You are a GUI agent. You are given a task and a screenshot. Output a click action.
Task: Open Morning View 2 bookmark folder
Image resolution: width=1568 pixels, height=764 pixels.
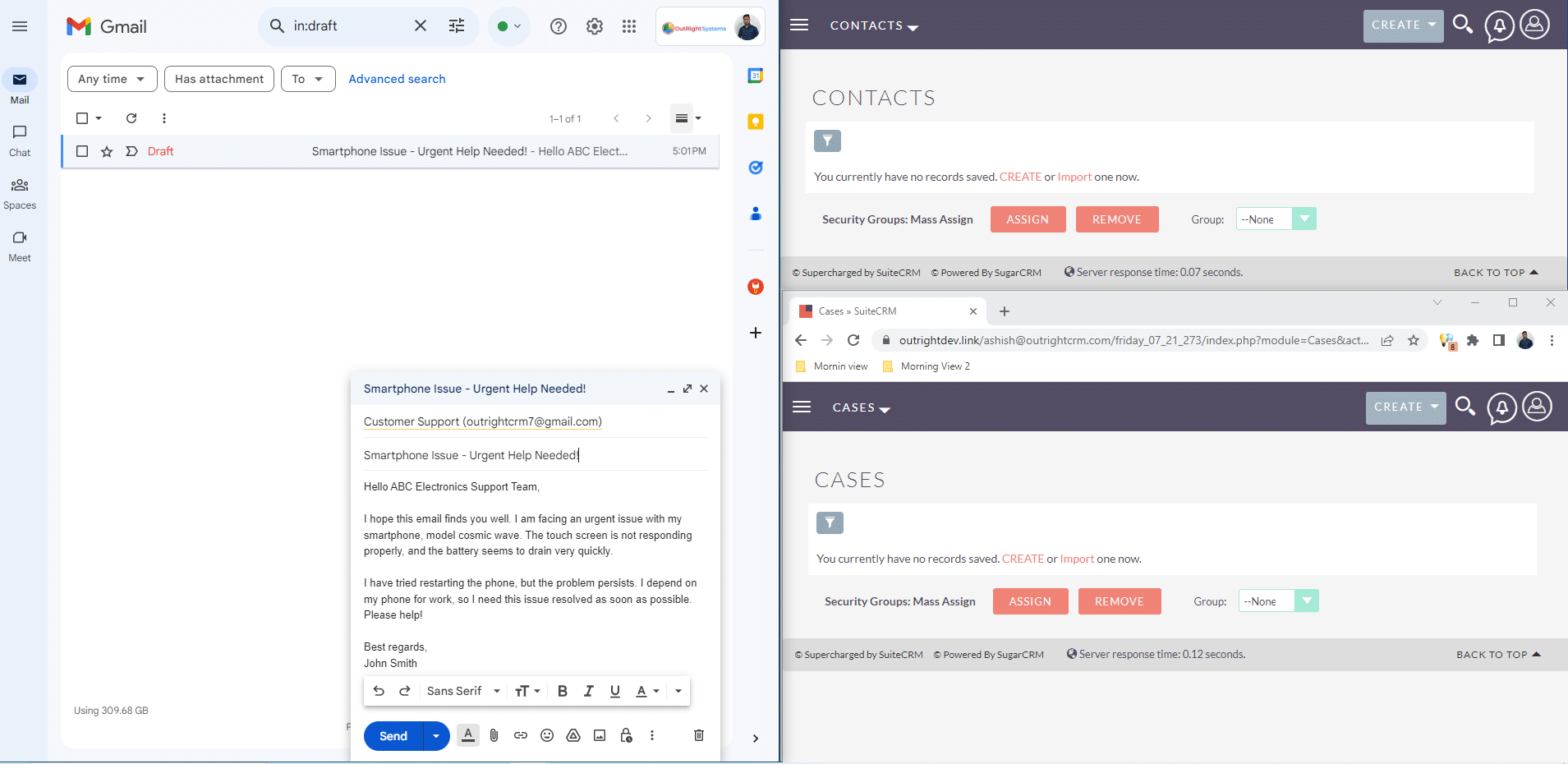[x=926, y=366]
